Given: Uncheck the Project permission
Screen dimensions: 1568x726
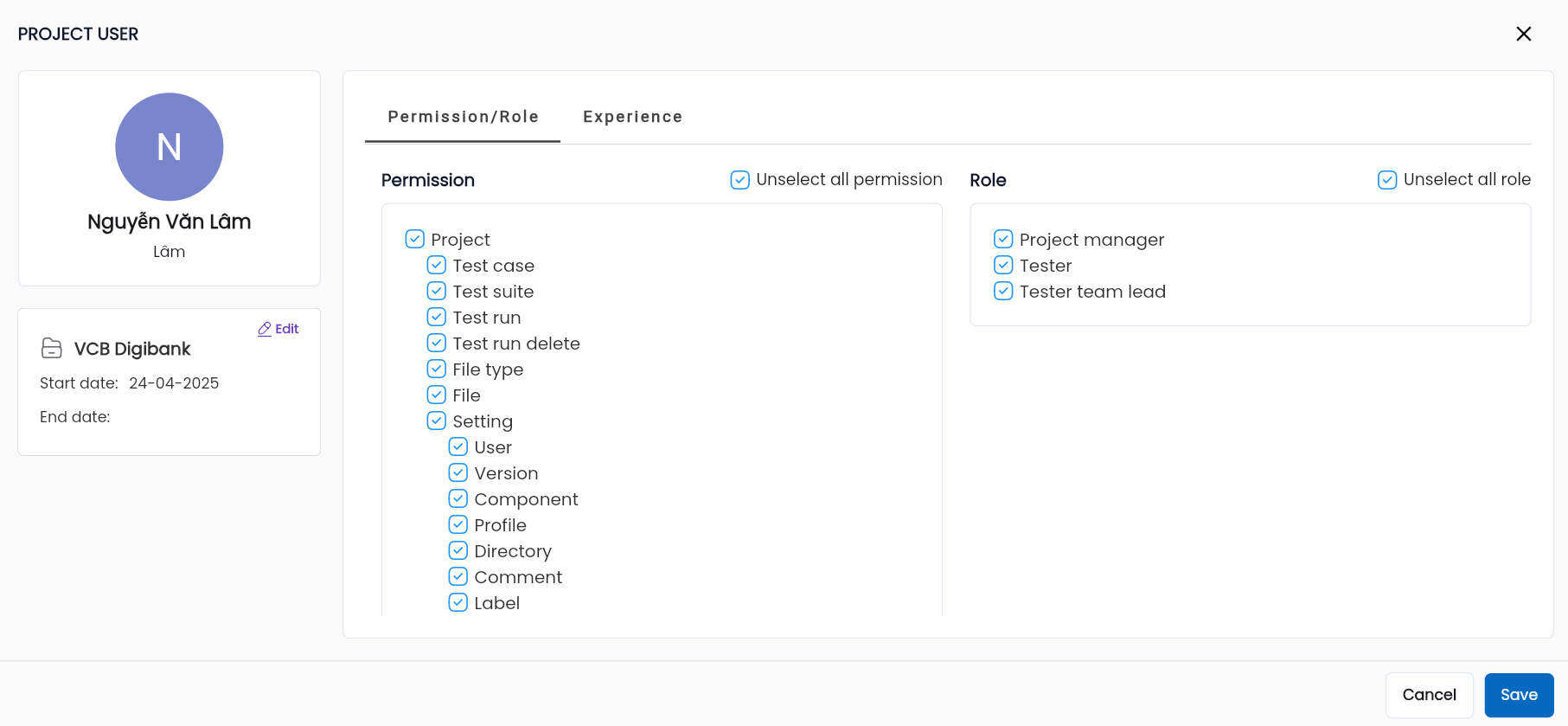Looking at the screenshot, I should pyautogui.click(x=415, y=239).
